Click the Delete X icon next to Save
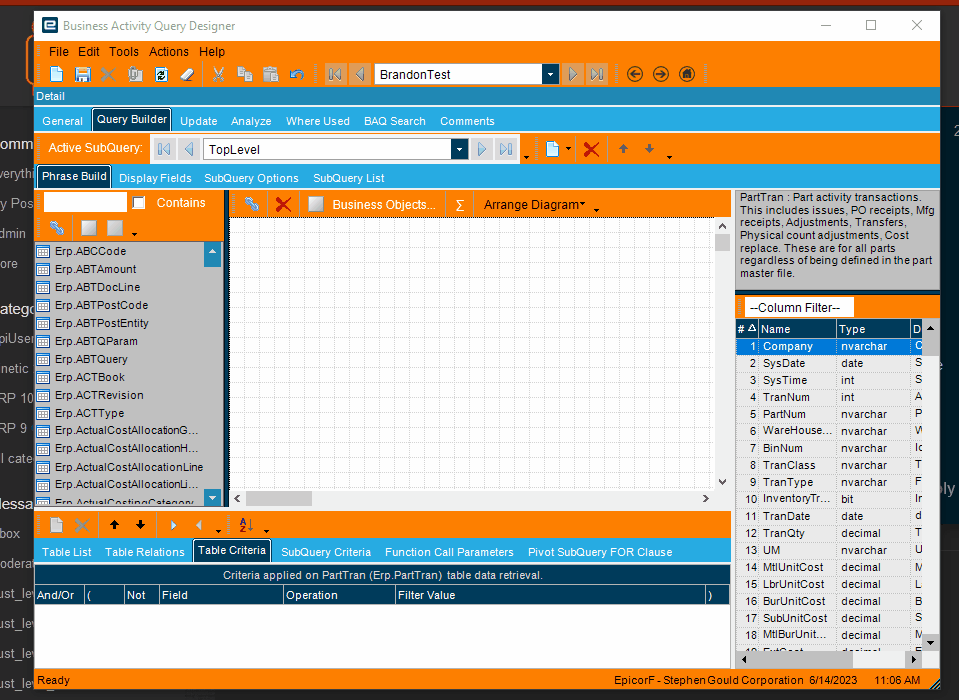959x700 pixels. click(108, 75)
